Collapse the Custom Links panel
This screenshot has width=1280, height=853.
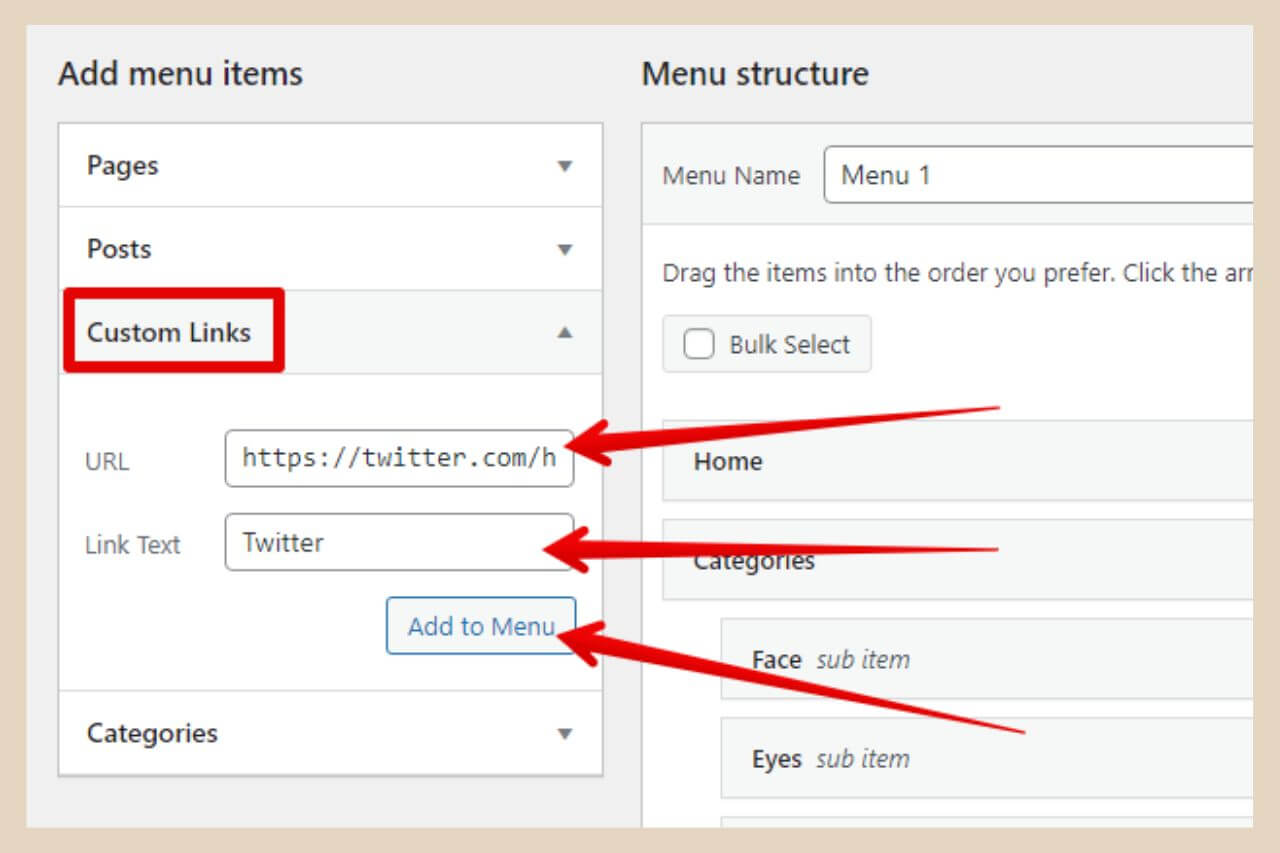pos(566,331)
